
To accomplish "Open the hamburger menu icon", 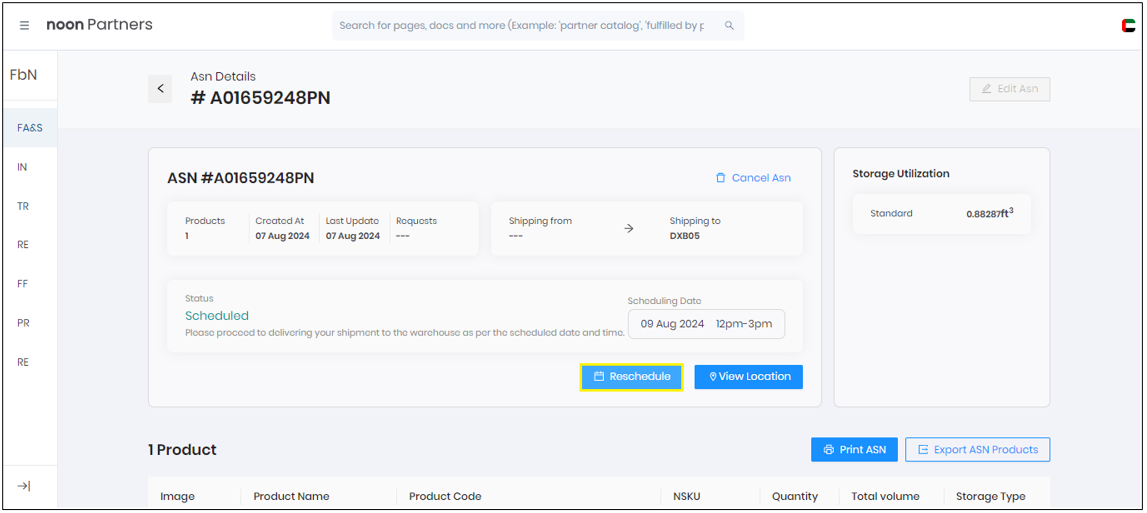I will (x=24, y=25).
